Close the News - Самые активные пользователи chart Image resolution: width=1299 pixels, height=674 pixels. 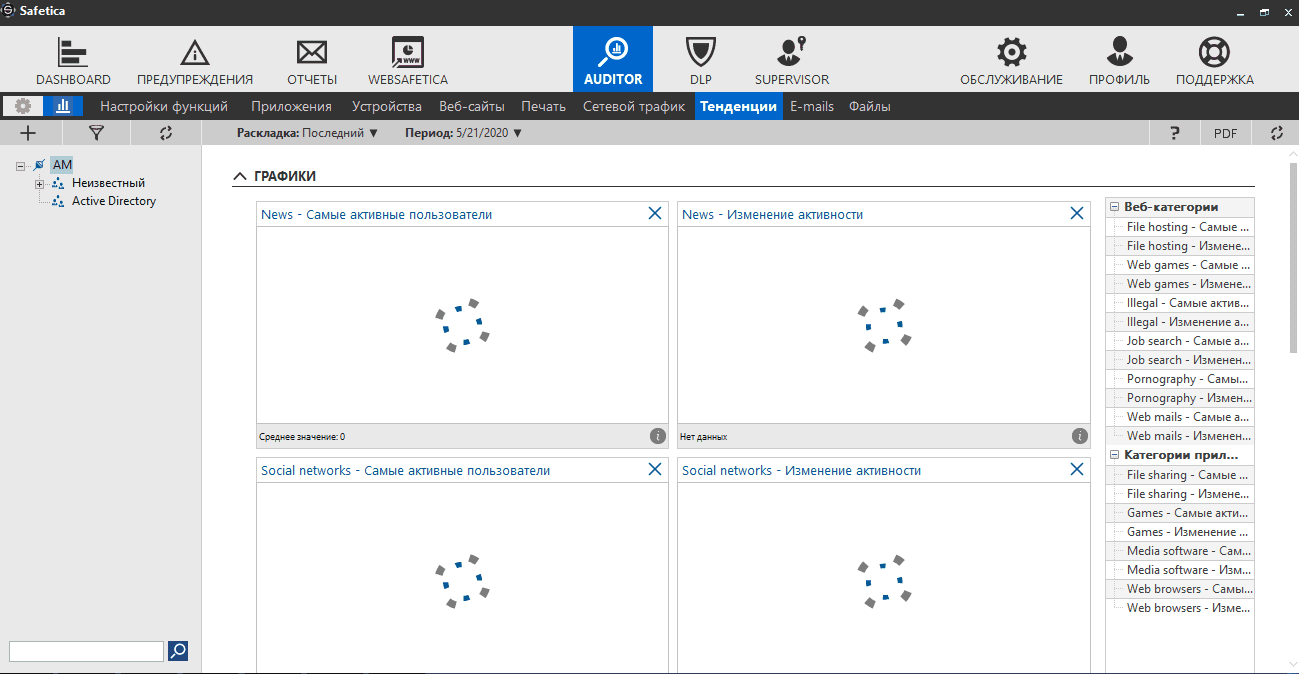[655, 213]
